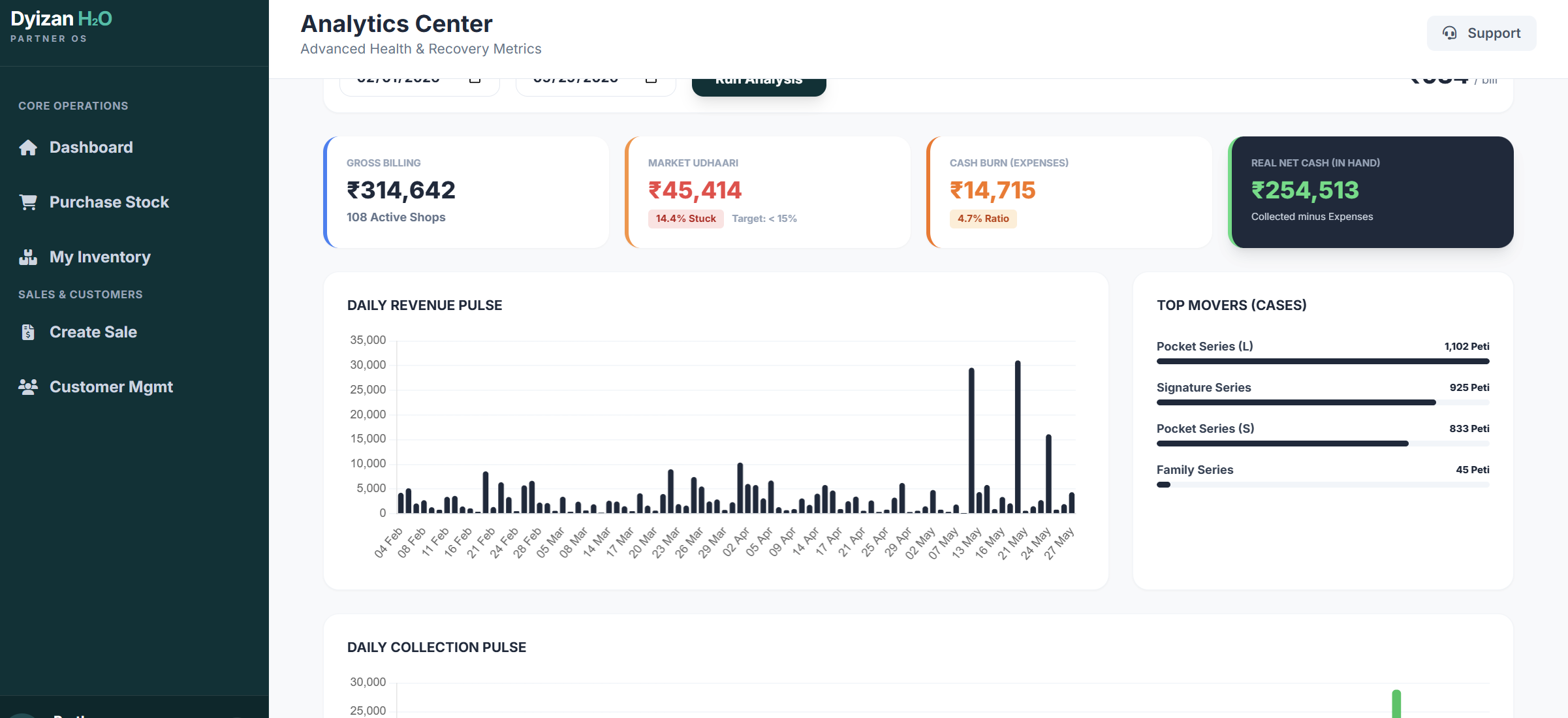Click the Create Sale invoice icon

[x=28, y=332]
